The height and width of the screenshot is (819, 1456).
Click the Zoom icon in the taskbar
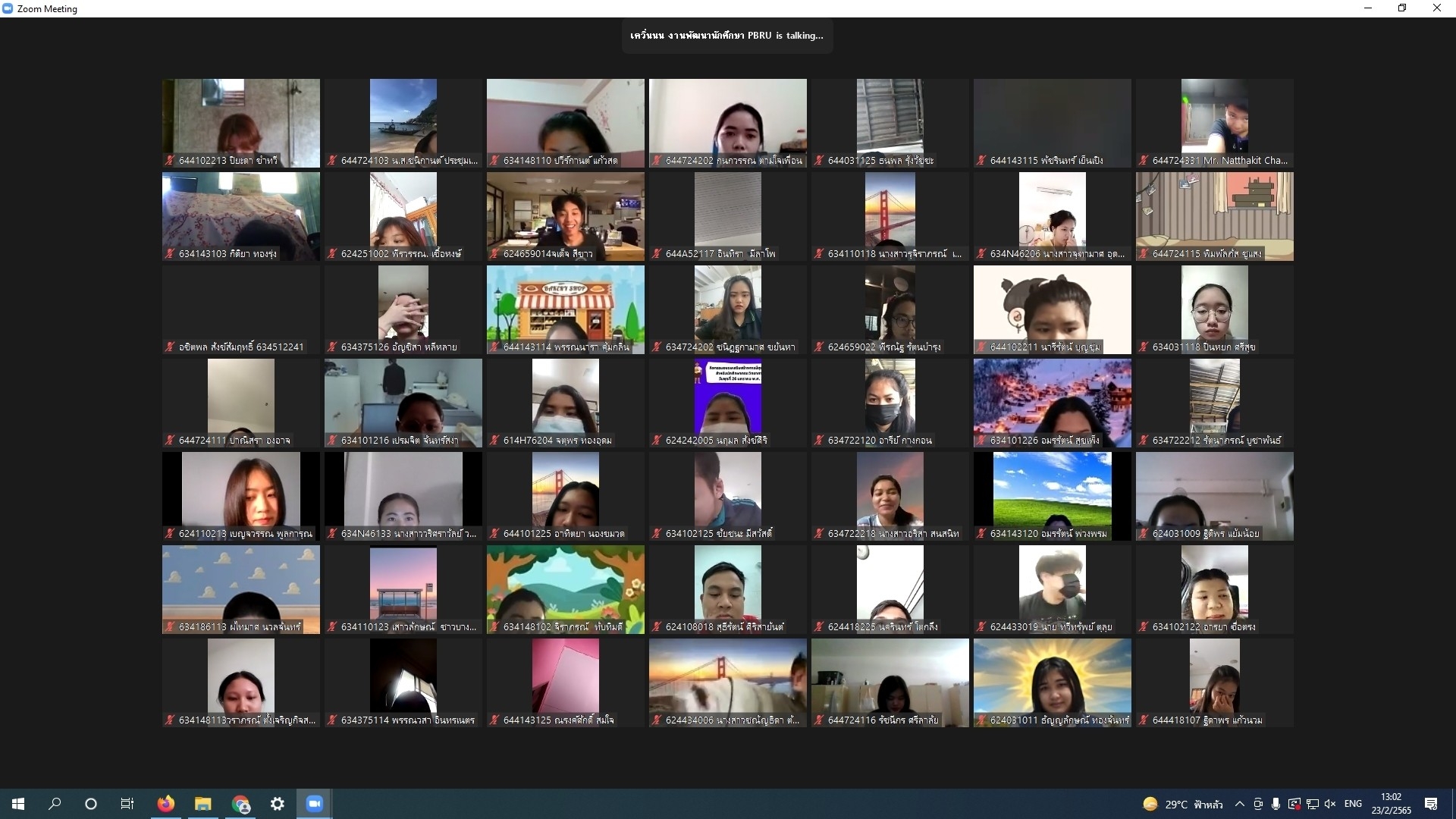click(314, 804)
